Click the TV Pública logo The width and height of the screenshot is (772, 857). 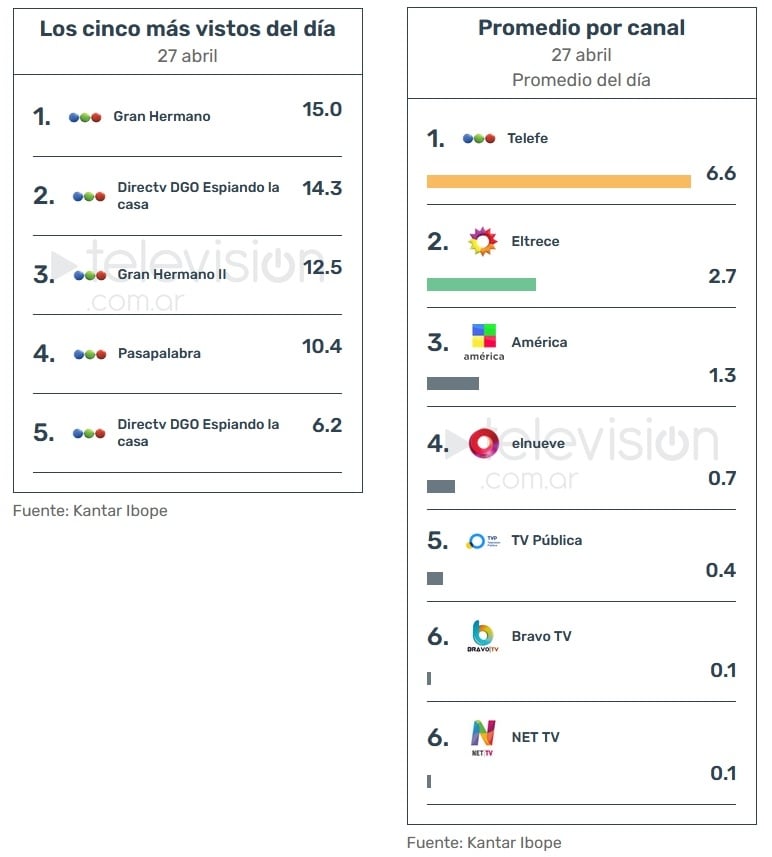483,541
